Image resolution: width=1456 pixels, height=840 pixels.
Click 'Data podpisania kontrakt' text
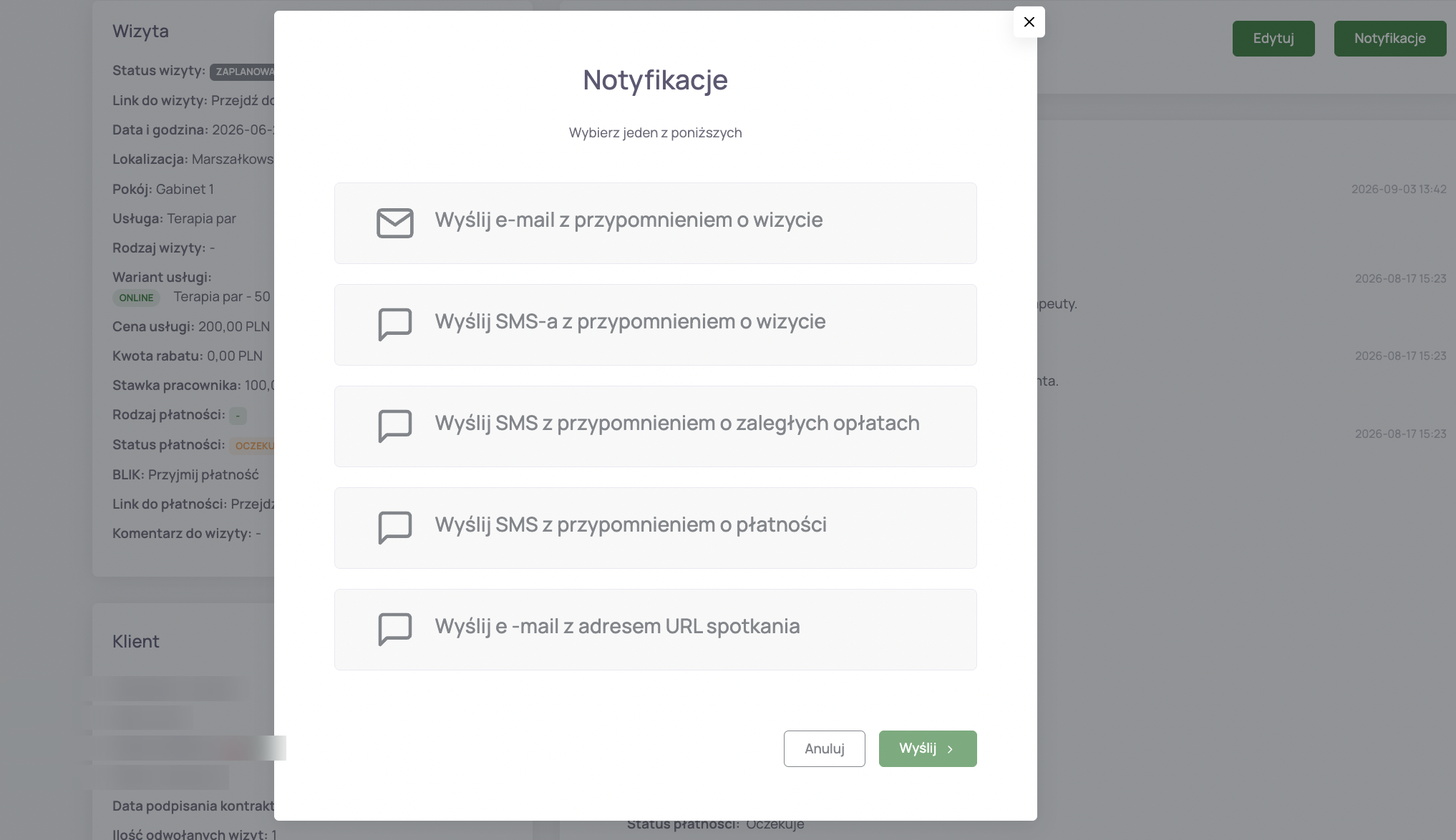pyautogui.click(x=193, y=806)
